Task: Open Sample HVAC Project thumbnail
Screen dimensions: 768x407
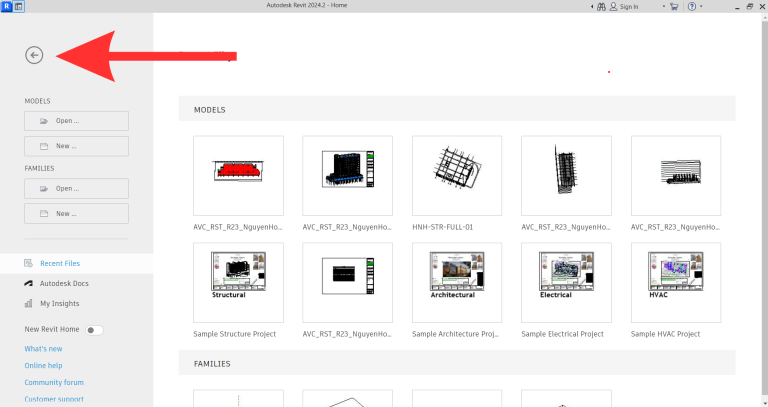Action: [676, 282]
